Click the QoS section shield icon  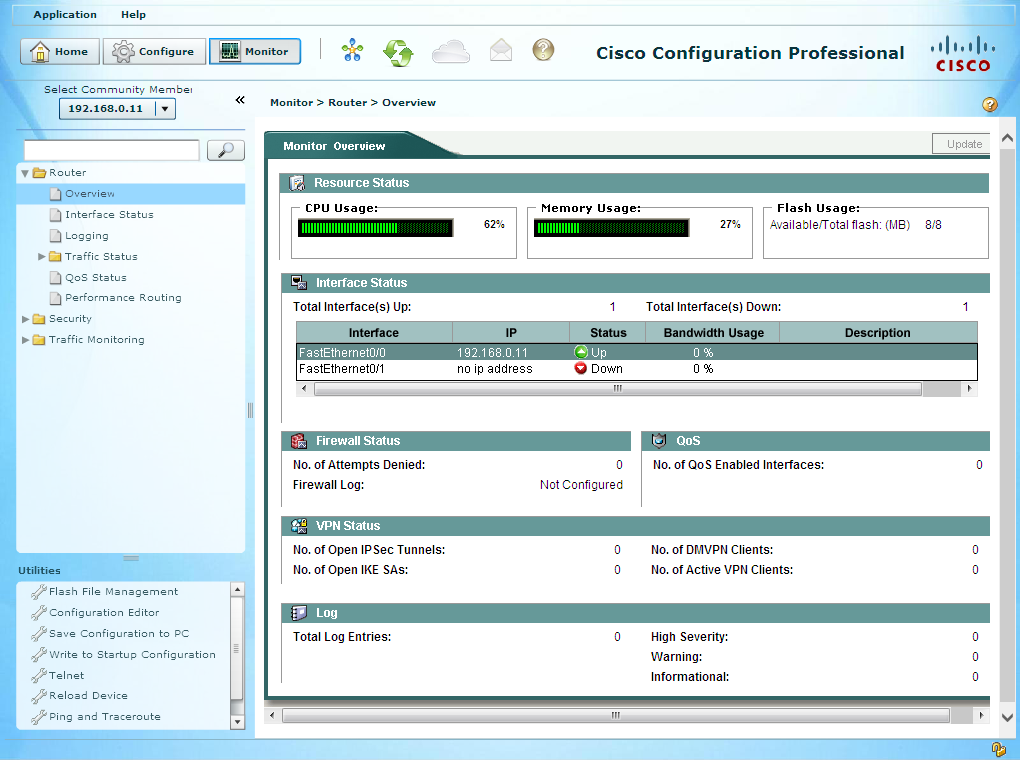pos(659,441)
